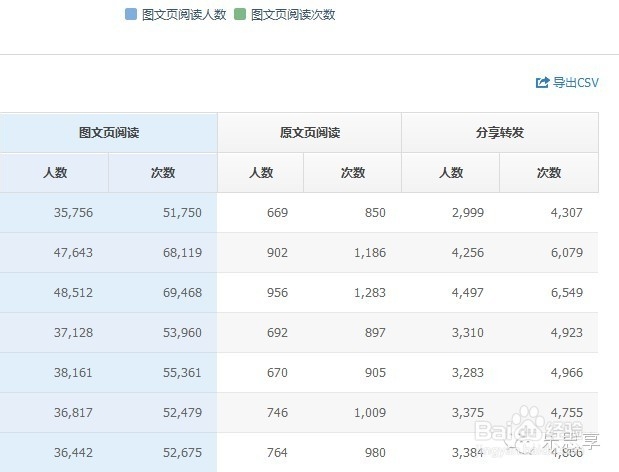Sort by 次数 under 图文页阅读

pos(163,172)
